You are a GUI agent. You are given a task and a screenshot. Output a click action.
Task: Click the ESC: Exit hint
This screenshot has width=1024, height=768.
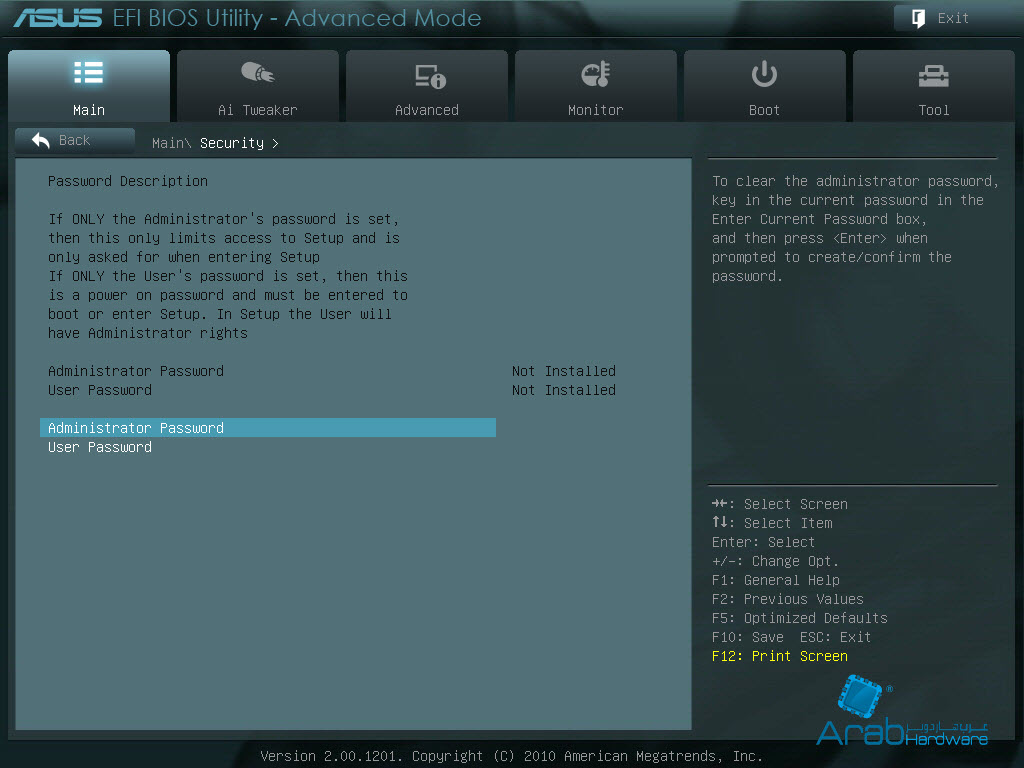[835, 637]
